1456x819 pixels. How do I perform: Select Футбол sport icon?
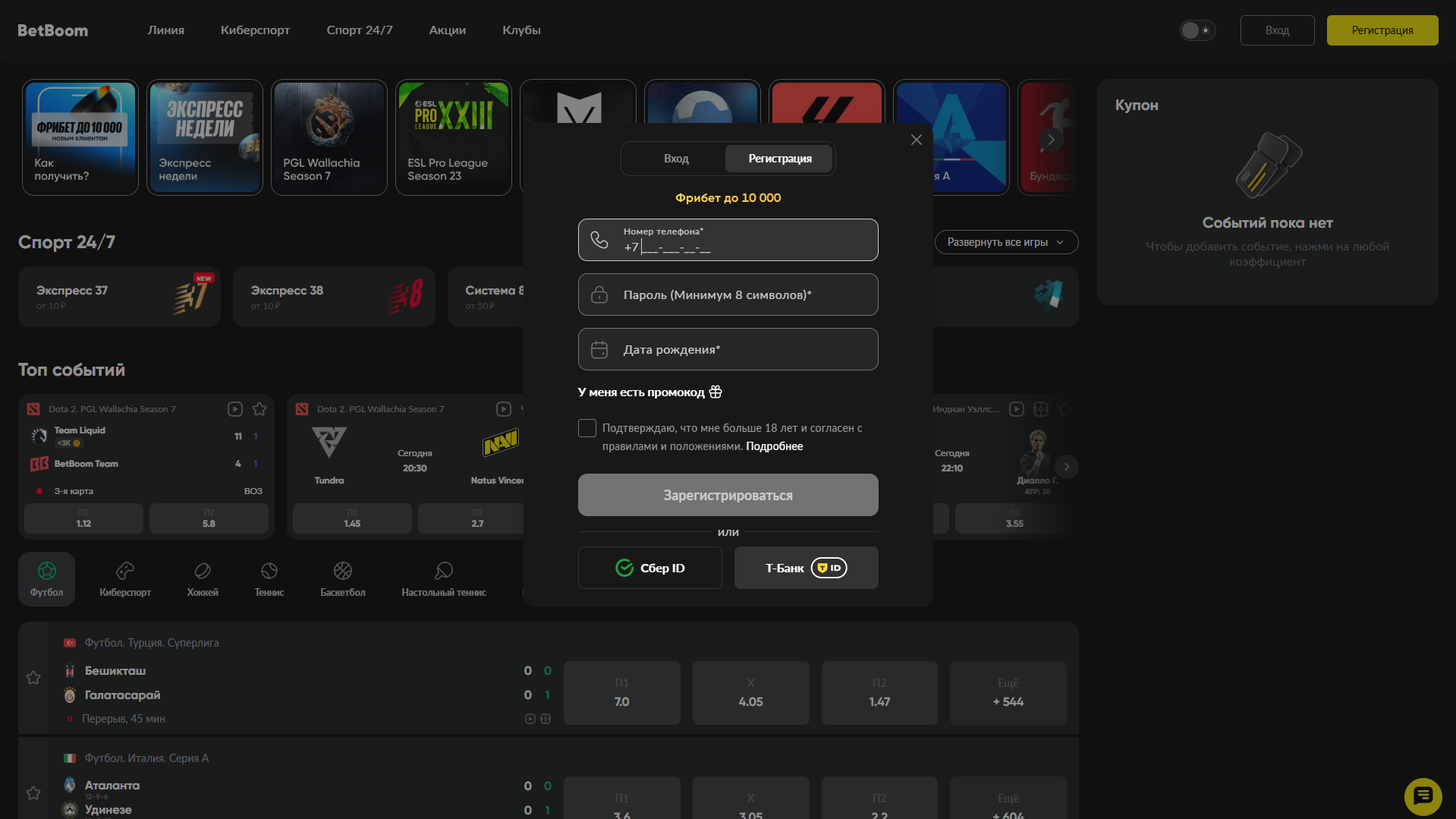[x=47, y=579]
